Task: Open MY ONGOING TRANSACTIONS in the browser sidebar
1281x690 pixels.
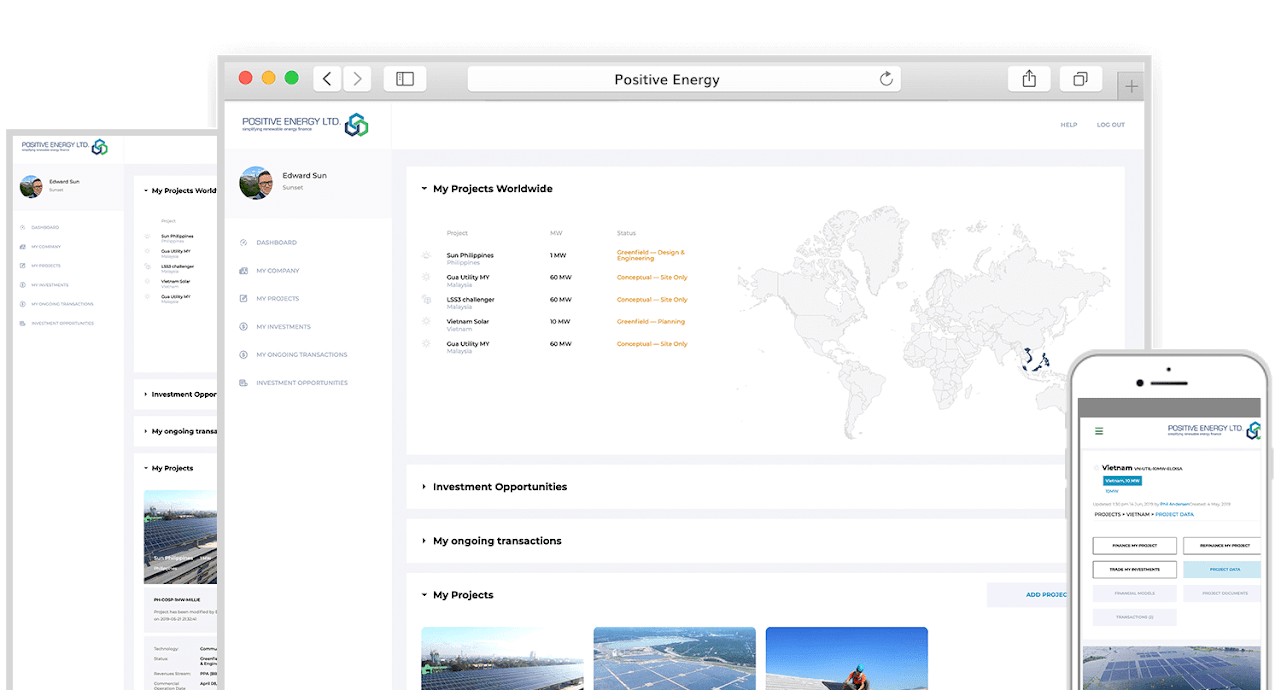Action: (302, 355)
